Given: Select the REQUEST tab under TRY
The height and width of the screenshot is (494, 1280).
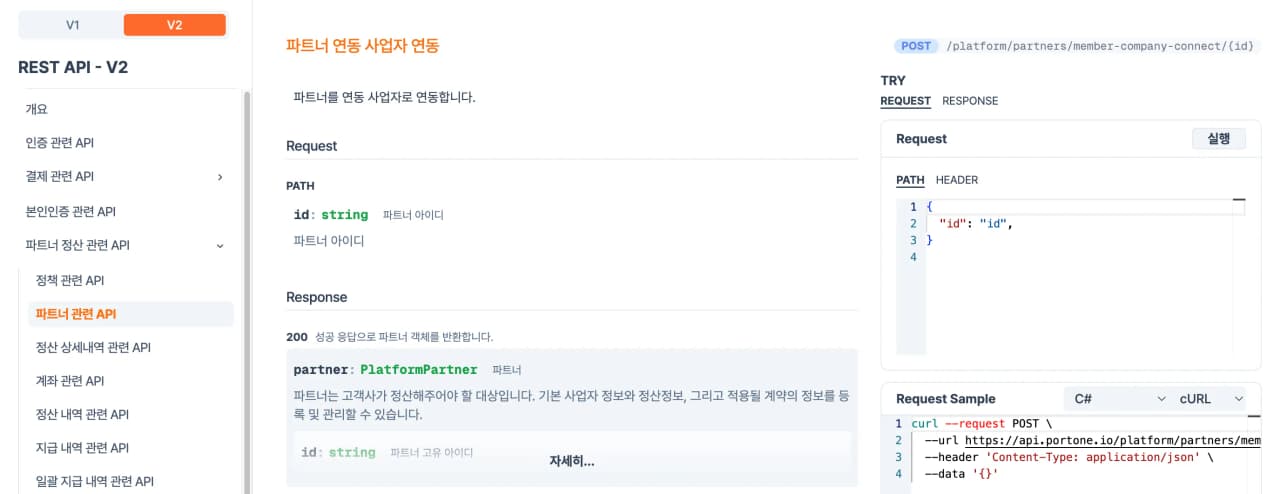Looking at the screenshot, I should pyautogui.click(x=905, y=101).
